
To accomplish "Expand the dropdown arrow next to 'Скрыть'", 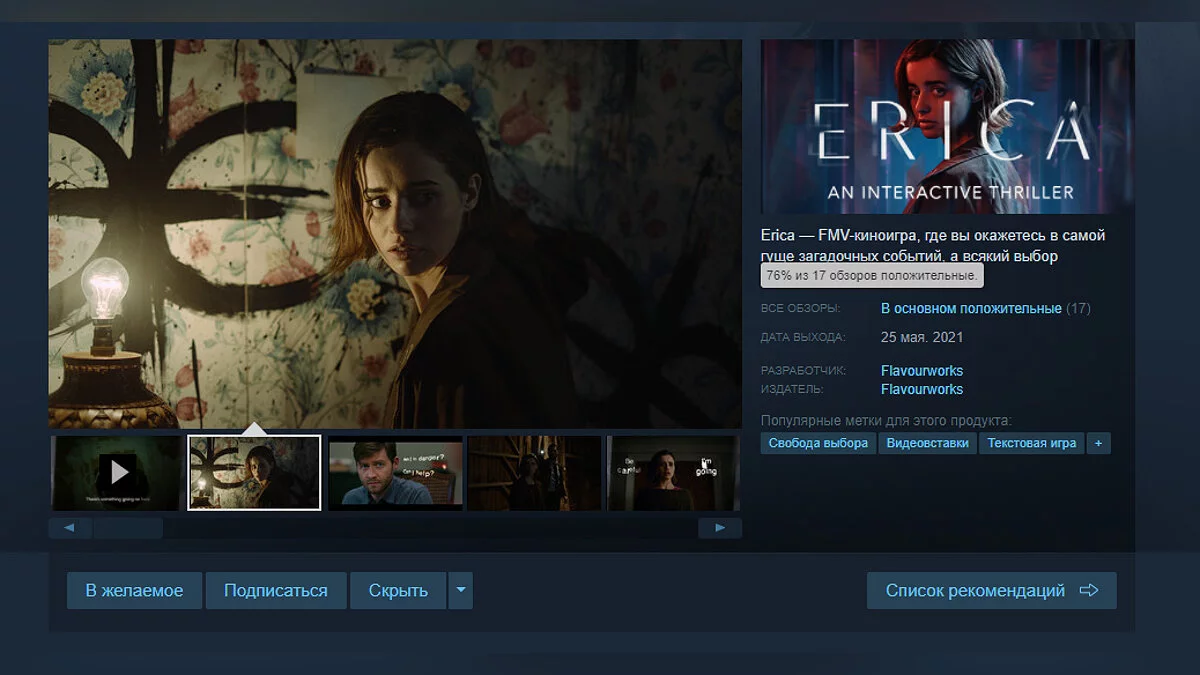I will click(x=460, y=591).
